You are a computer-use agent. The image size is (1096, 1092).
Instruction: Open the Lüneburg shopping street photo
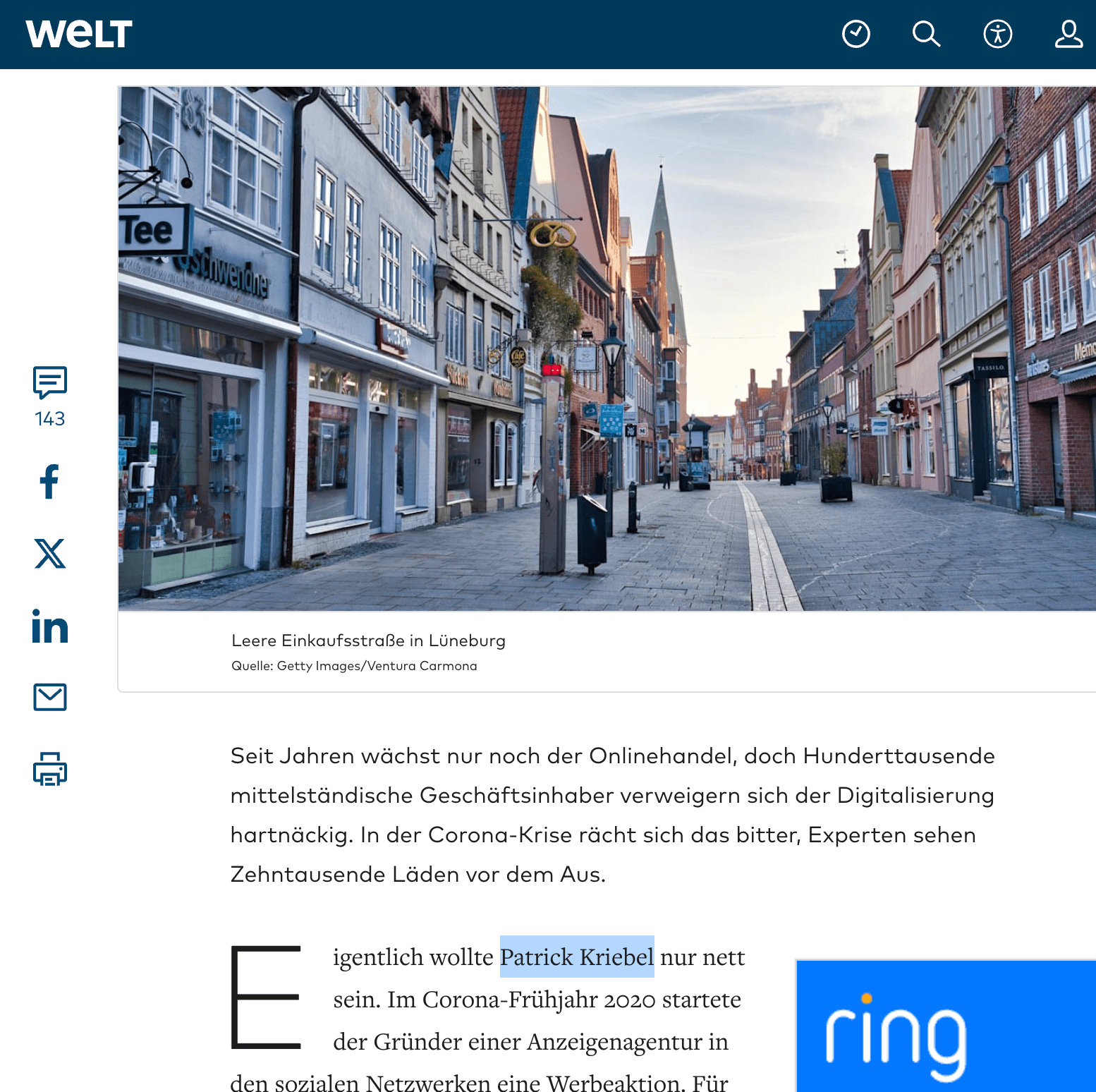tap(607, 348)
